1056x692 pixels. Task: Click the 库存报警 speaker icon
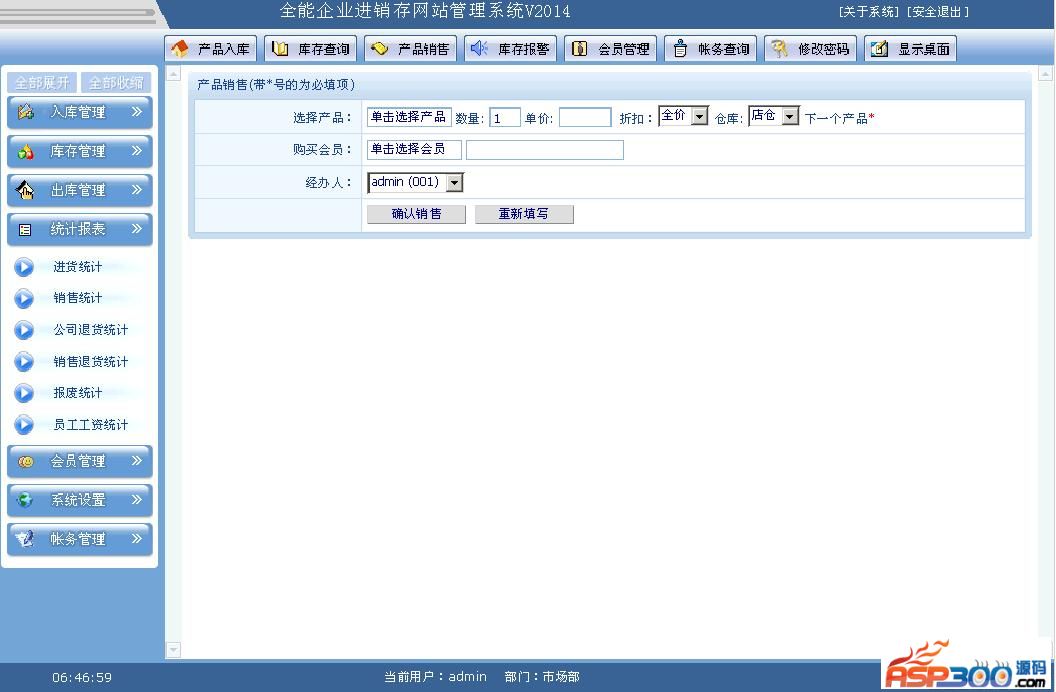click(x=479, y=48)
